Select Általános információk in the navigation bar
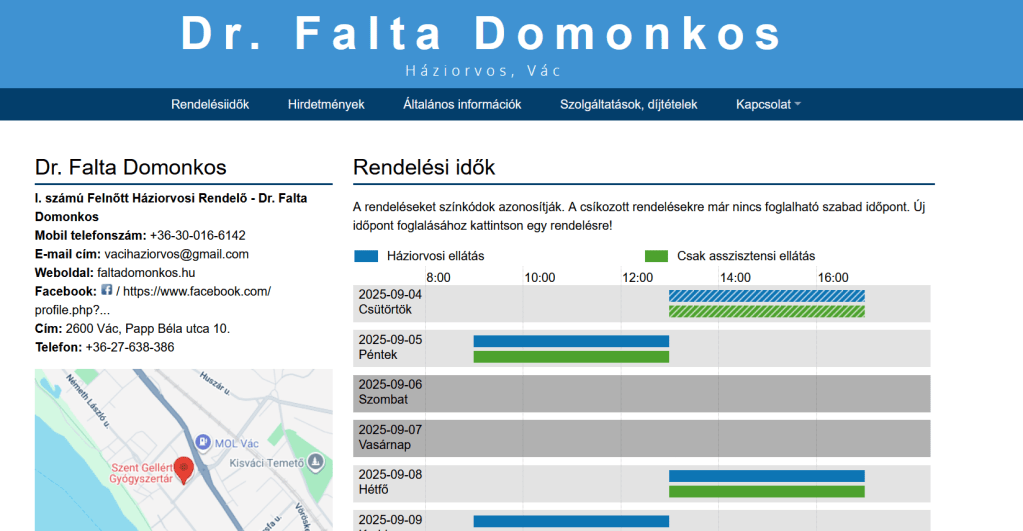This screenshot has width=1023, height=531. [x=462, y=104]
